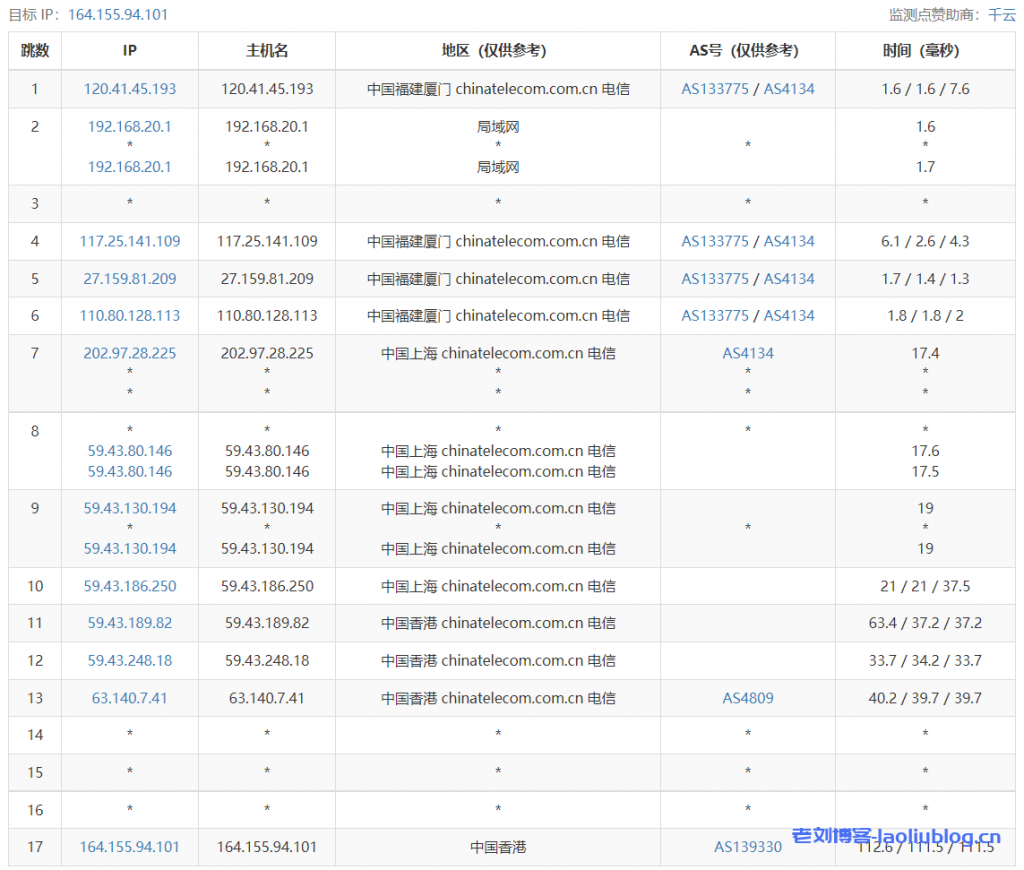Screen dimensions: 1024x870
Task: Open AS4134 link in hop 1 row
Action: (x=789, y=89)
